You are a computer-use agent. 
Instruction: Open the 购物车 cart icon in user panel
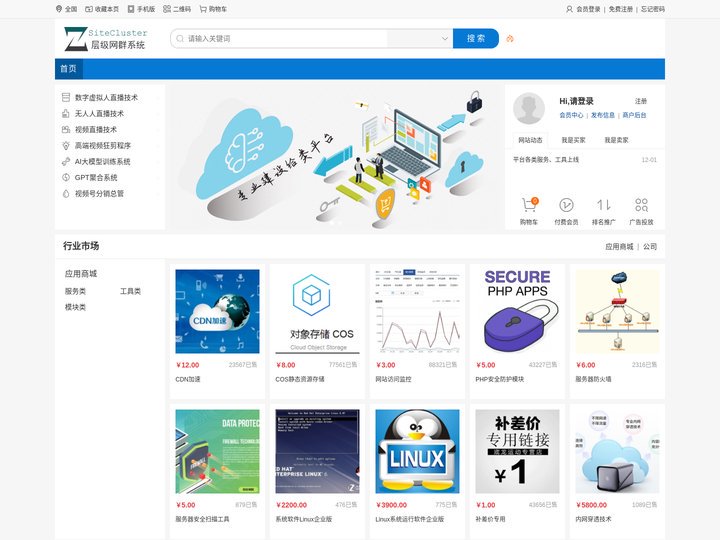click(529, 205)
